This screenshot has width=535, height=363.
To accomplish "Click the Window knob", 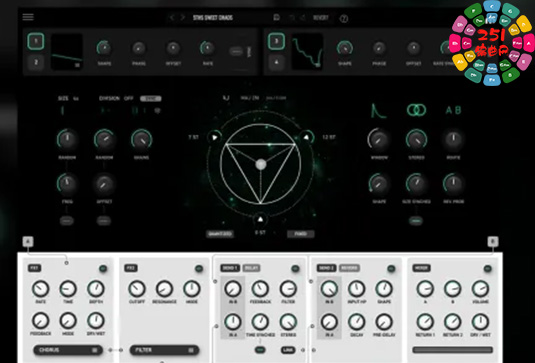I will point(378,139).
